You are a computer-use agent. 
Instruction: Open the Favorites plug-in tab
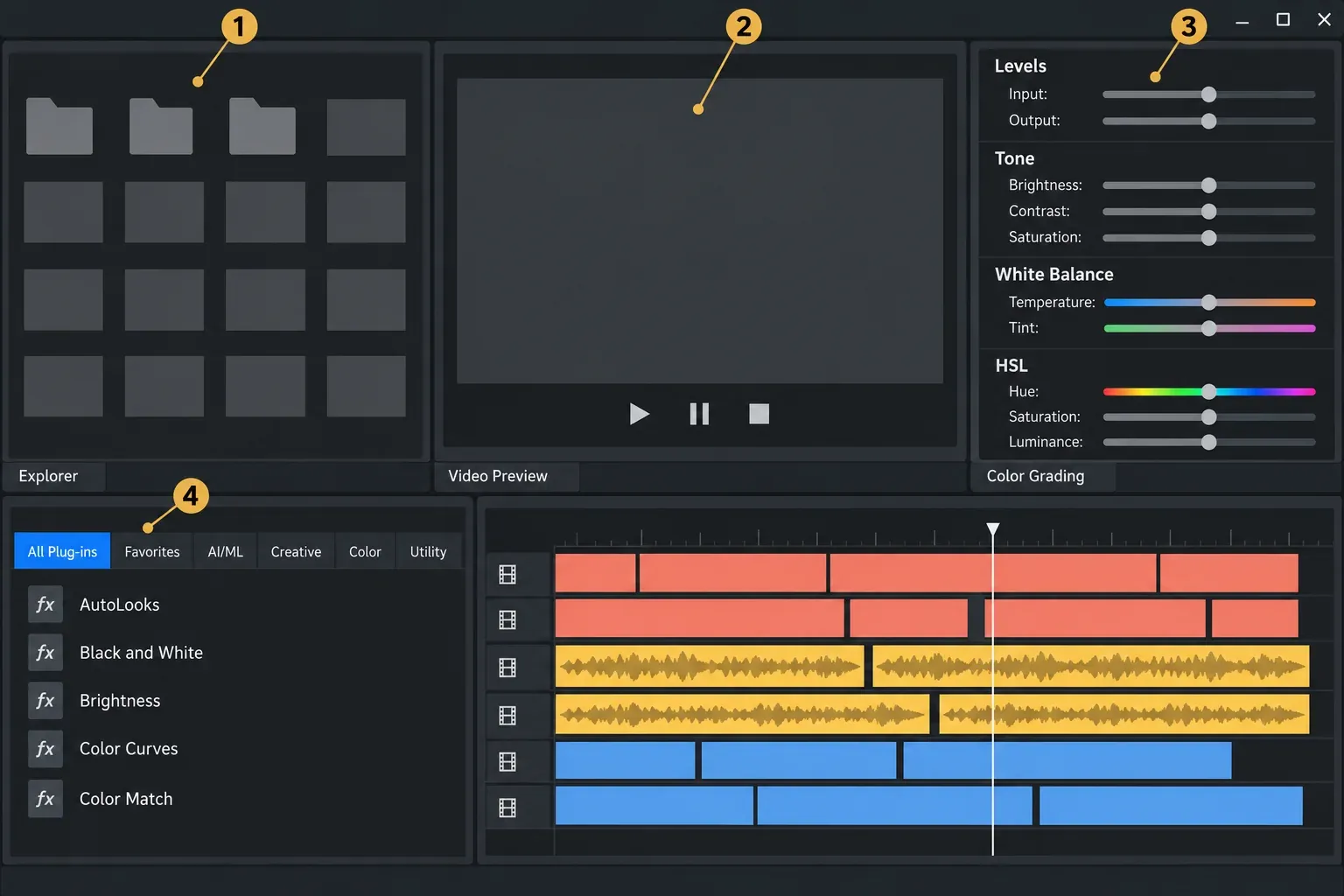click(x=152, y=551)
